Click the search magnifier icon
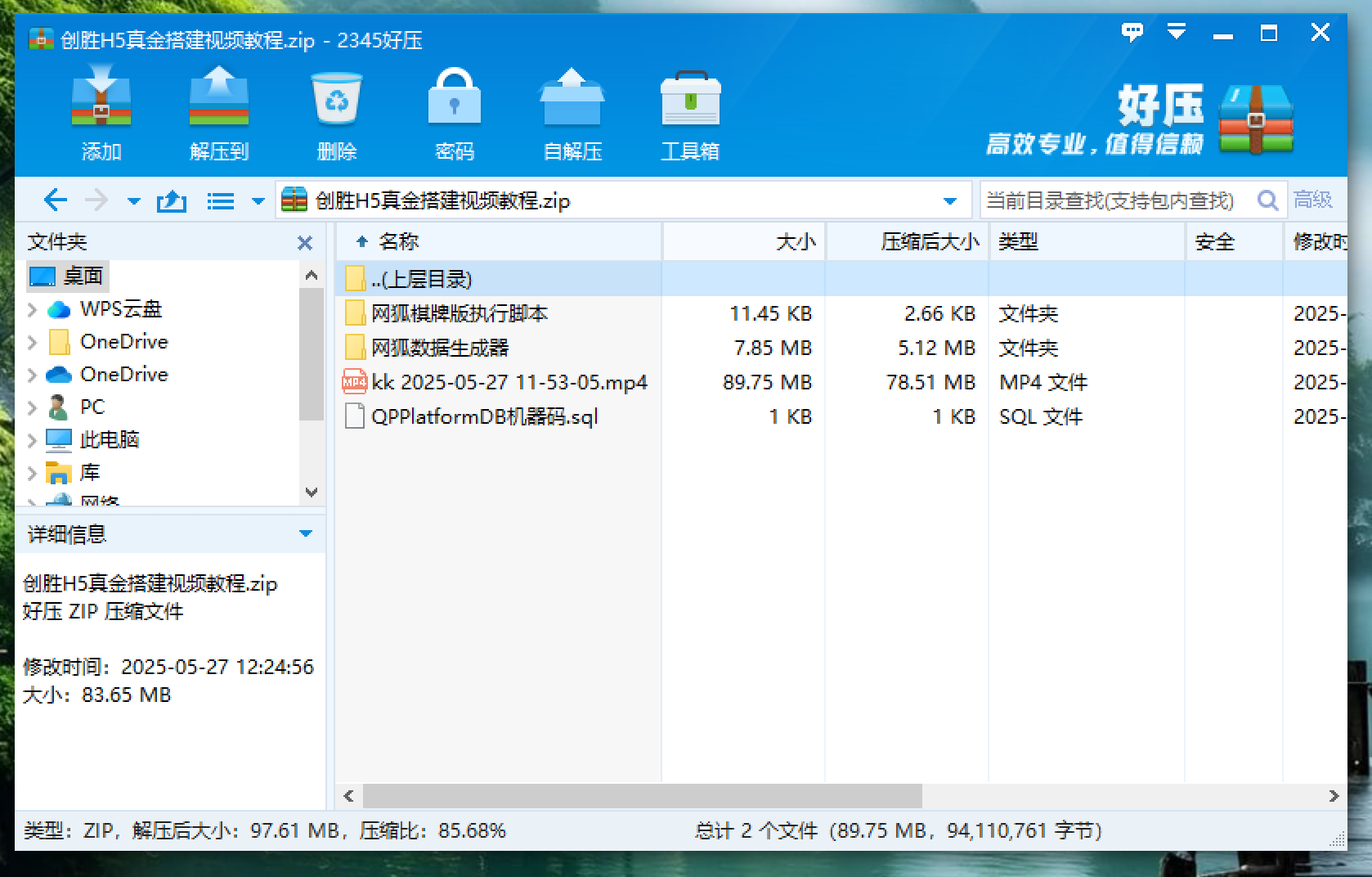This screenshot has width=1372, height=877. [x=1267, y=200]
